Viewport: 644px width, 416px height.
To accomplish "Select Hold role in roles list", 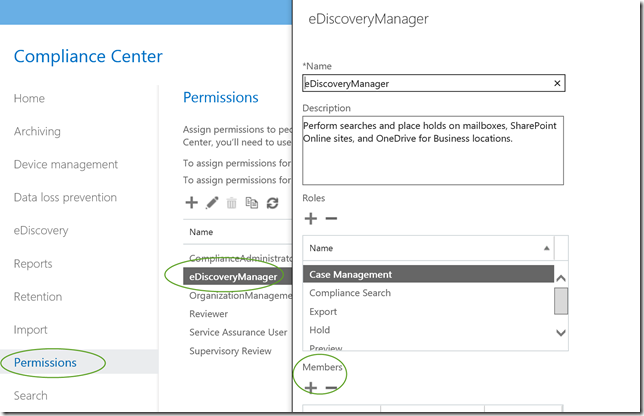I will (x=428, y=330).
